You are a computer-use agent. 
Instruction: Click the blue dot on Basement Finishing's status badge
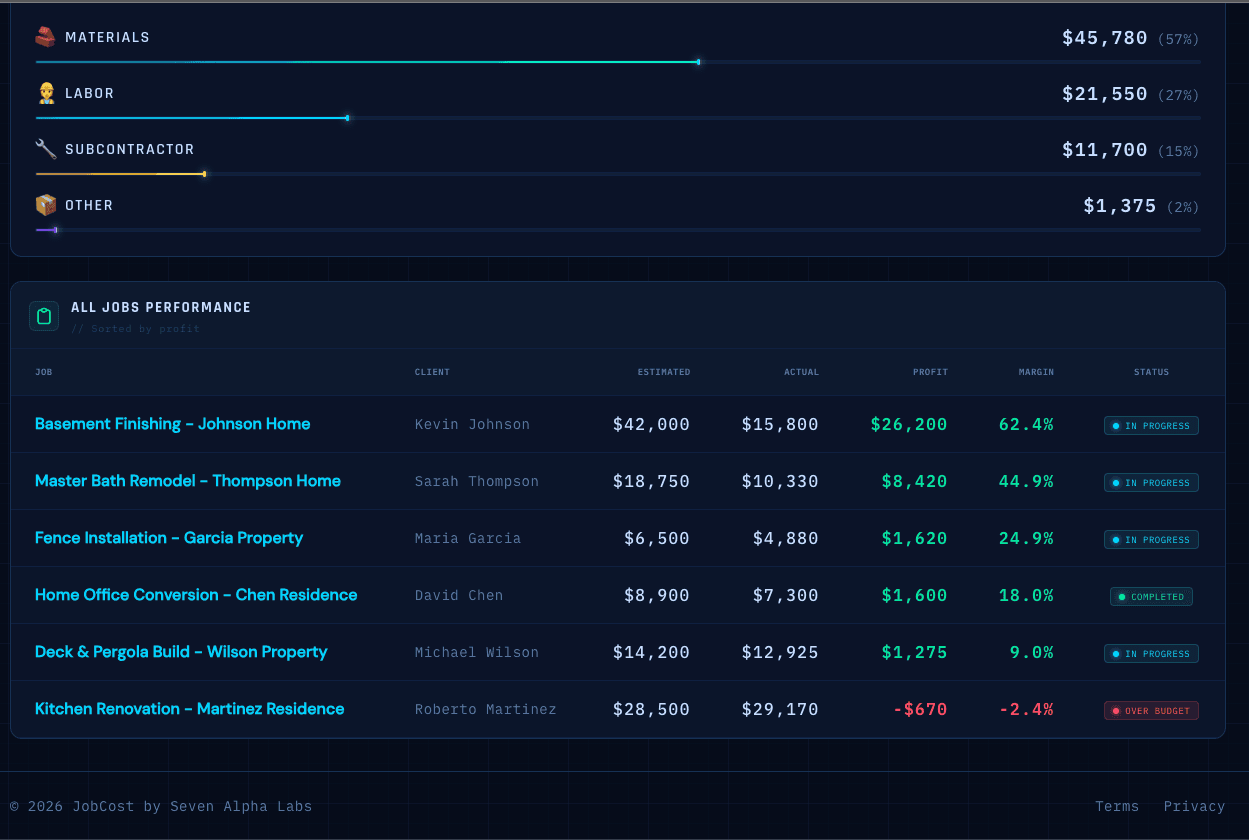(x=1115, y=425)
